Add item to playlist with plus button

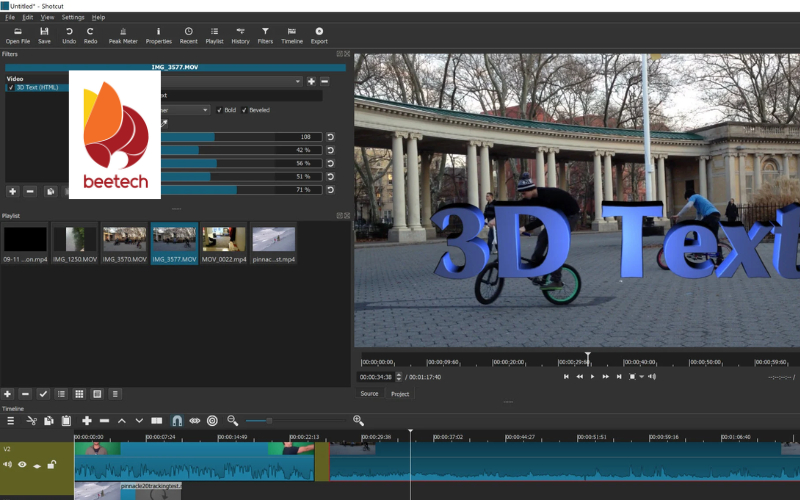point(7,394)
